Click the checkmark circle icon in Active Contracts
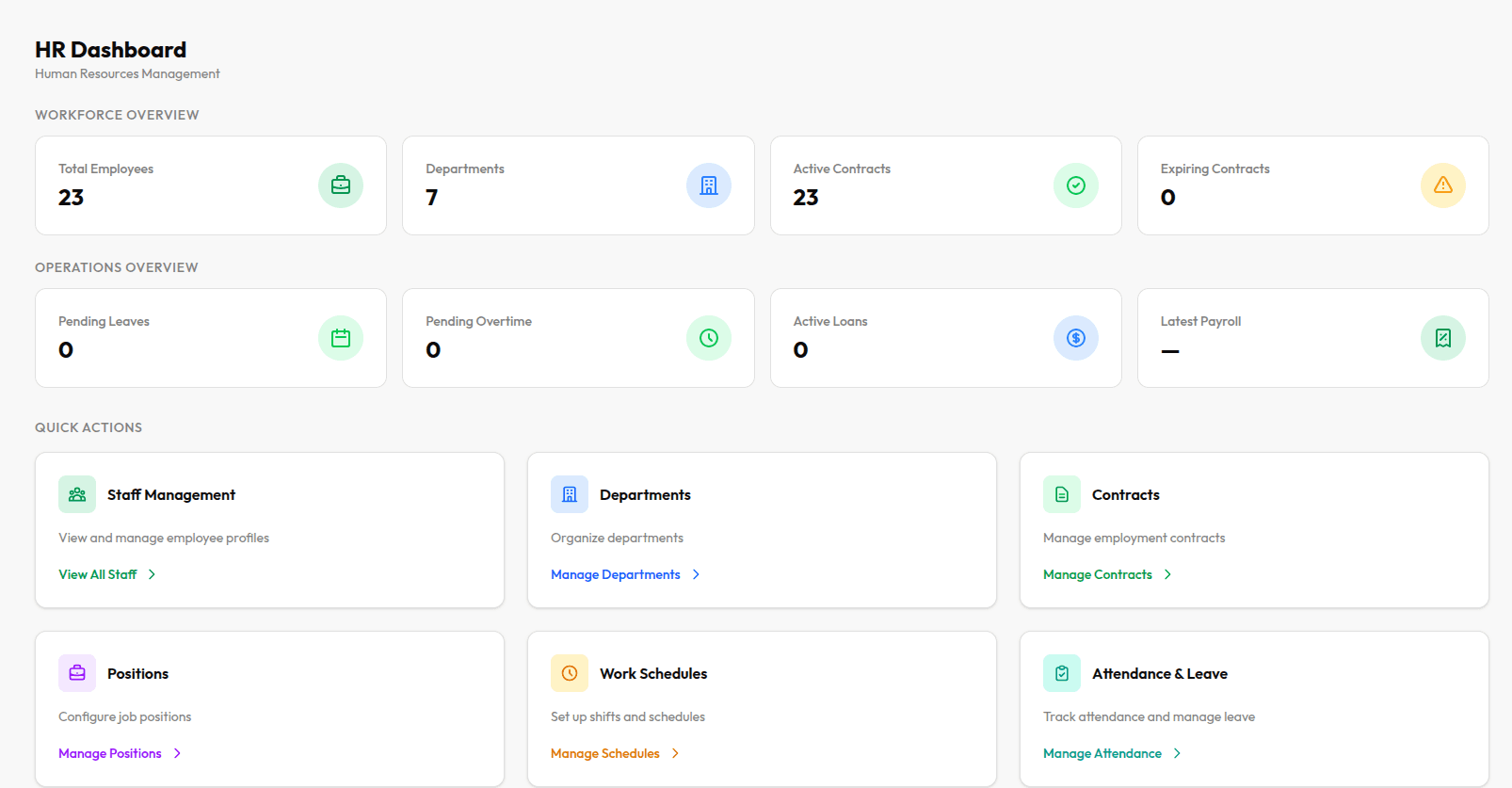 point(1076,185)
